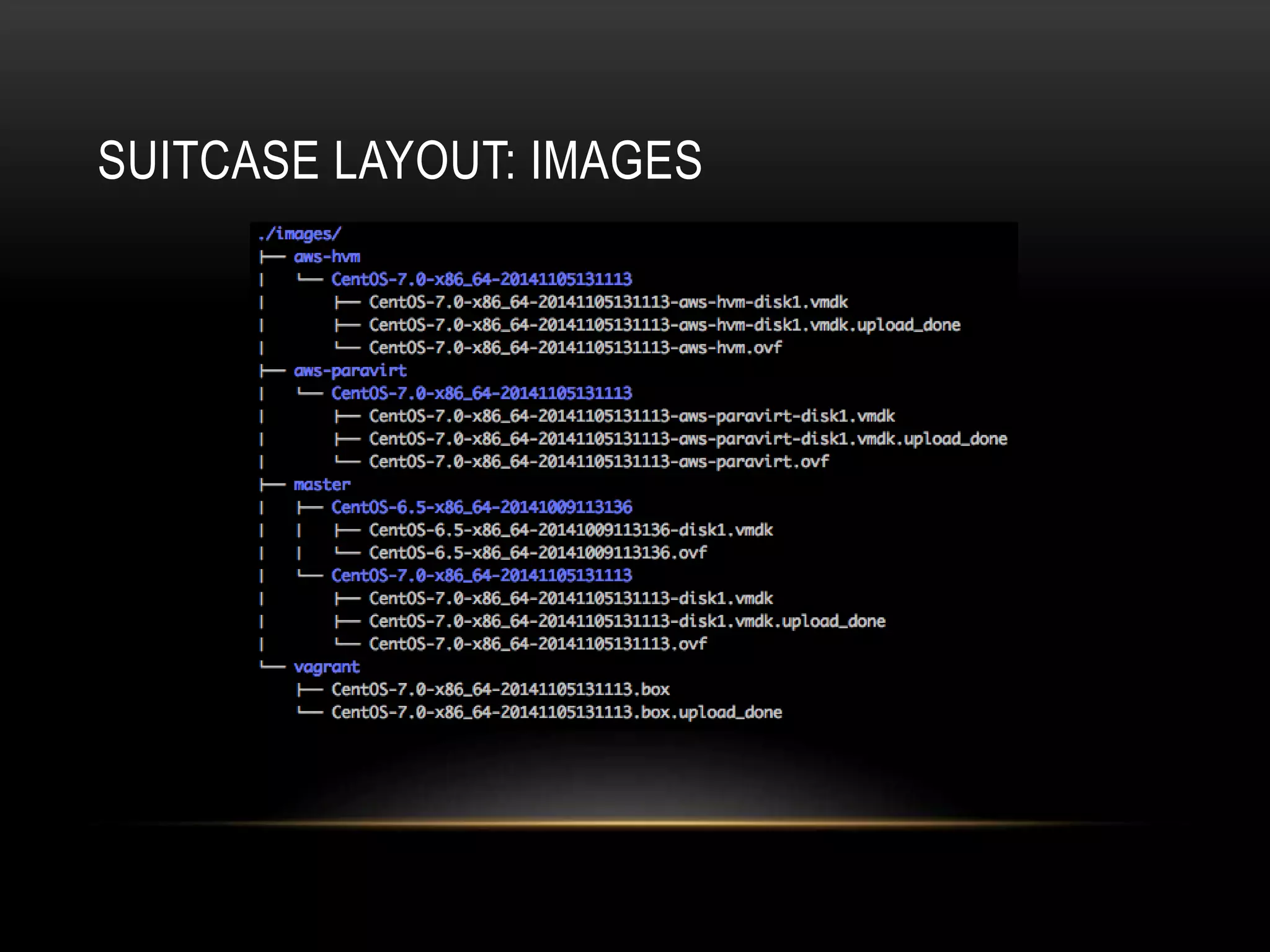Select "aws-hvm-disk1.vmdk.upload_done" file row
Viewport: 1270px width, 952px height.
click(665, 325)
